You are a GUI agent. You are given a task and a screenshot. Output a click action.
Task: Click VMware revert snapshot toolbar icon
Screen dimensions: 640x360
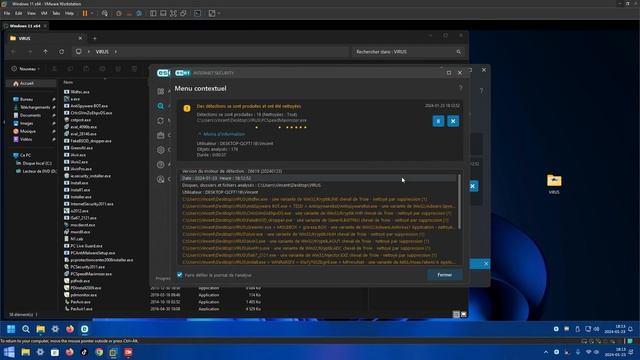(x=129, y=13)
